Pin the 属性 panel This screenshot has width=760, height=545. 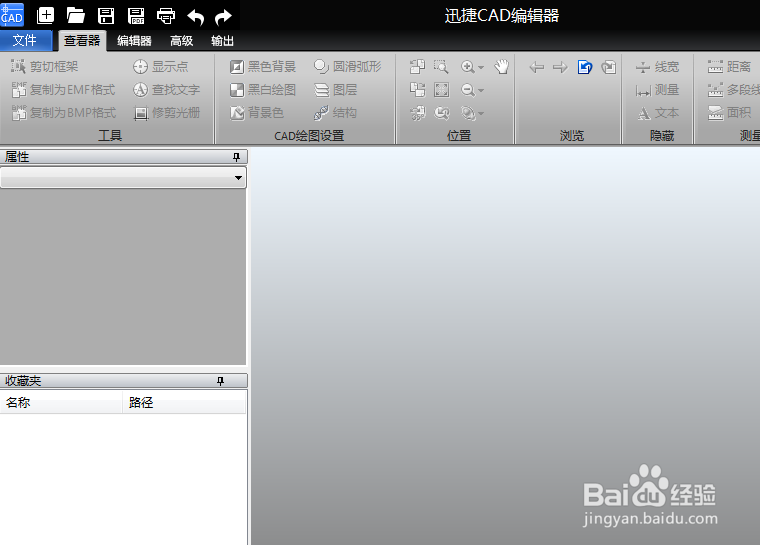pyautogui.click(x=237, y=157)
